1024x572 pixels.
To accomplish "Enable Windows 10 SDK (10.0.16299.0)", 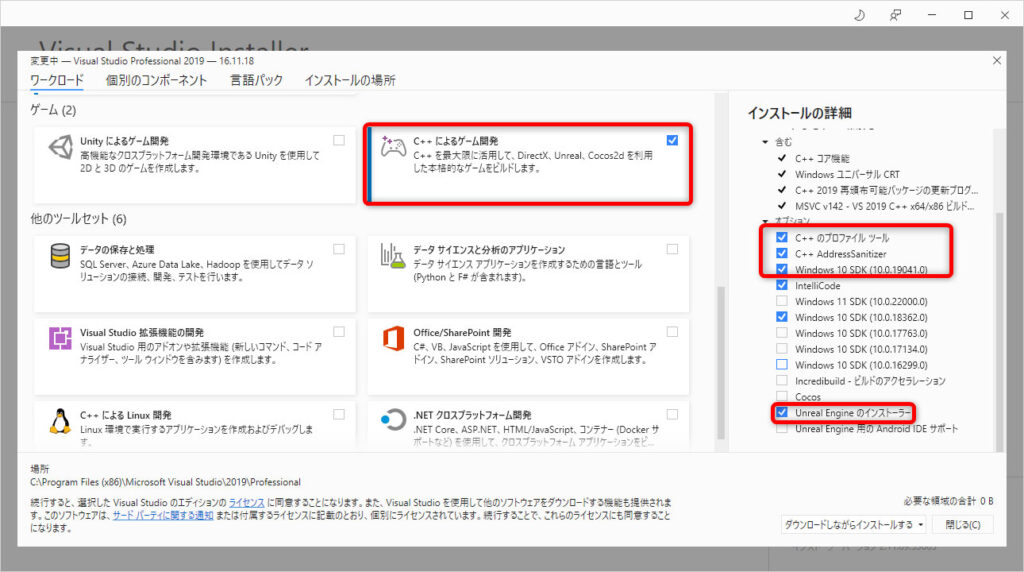I will pyautogui.click(x=782, y=364).
